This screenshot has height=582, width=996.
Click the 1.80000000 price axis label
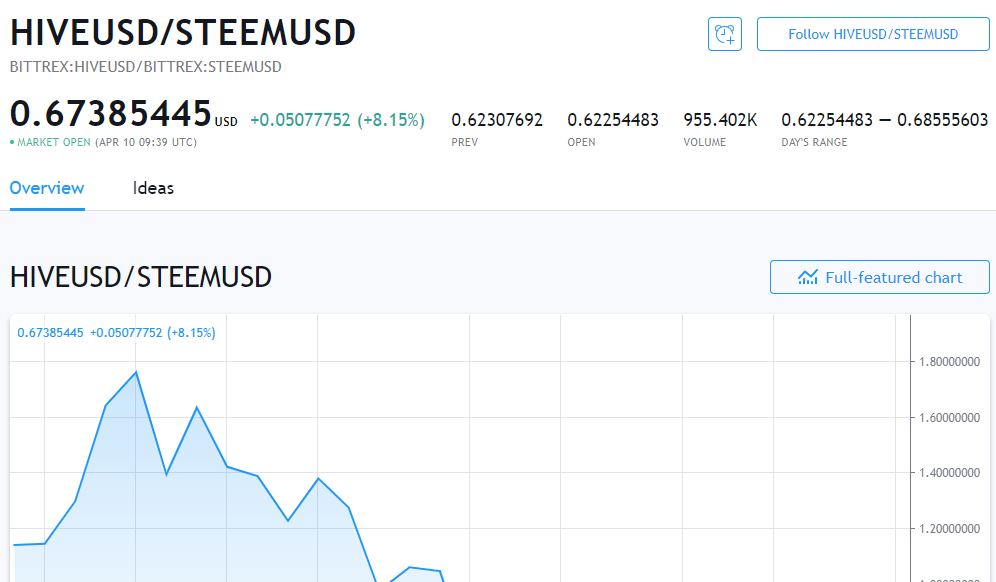[x=950, y=362]
